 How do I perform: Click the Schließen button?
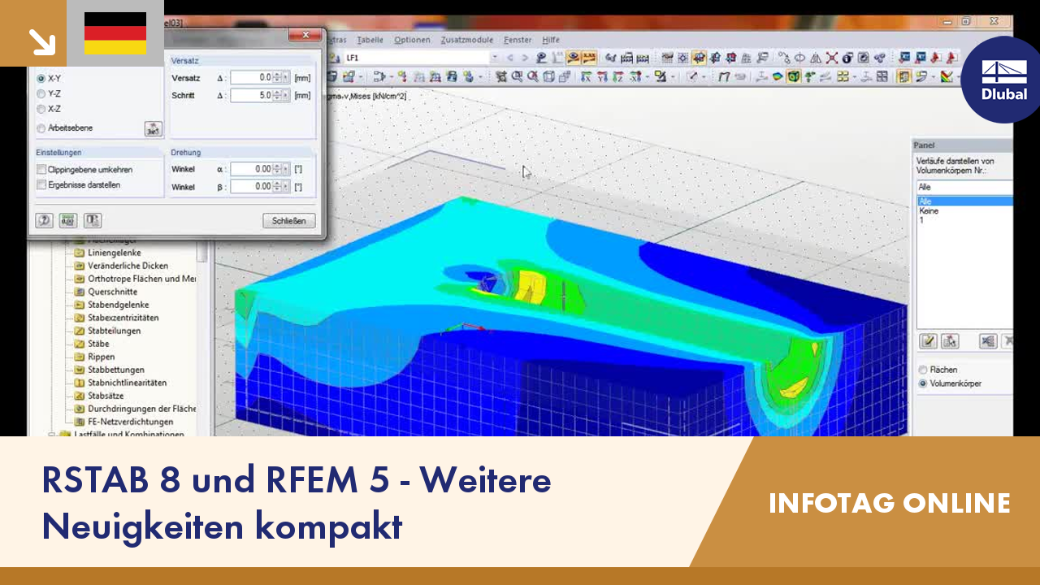click(289, 221)
